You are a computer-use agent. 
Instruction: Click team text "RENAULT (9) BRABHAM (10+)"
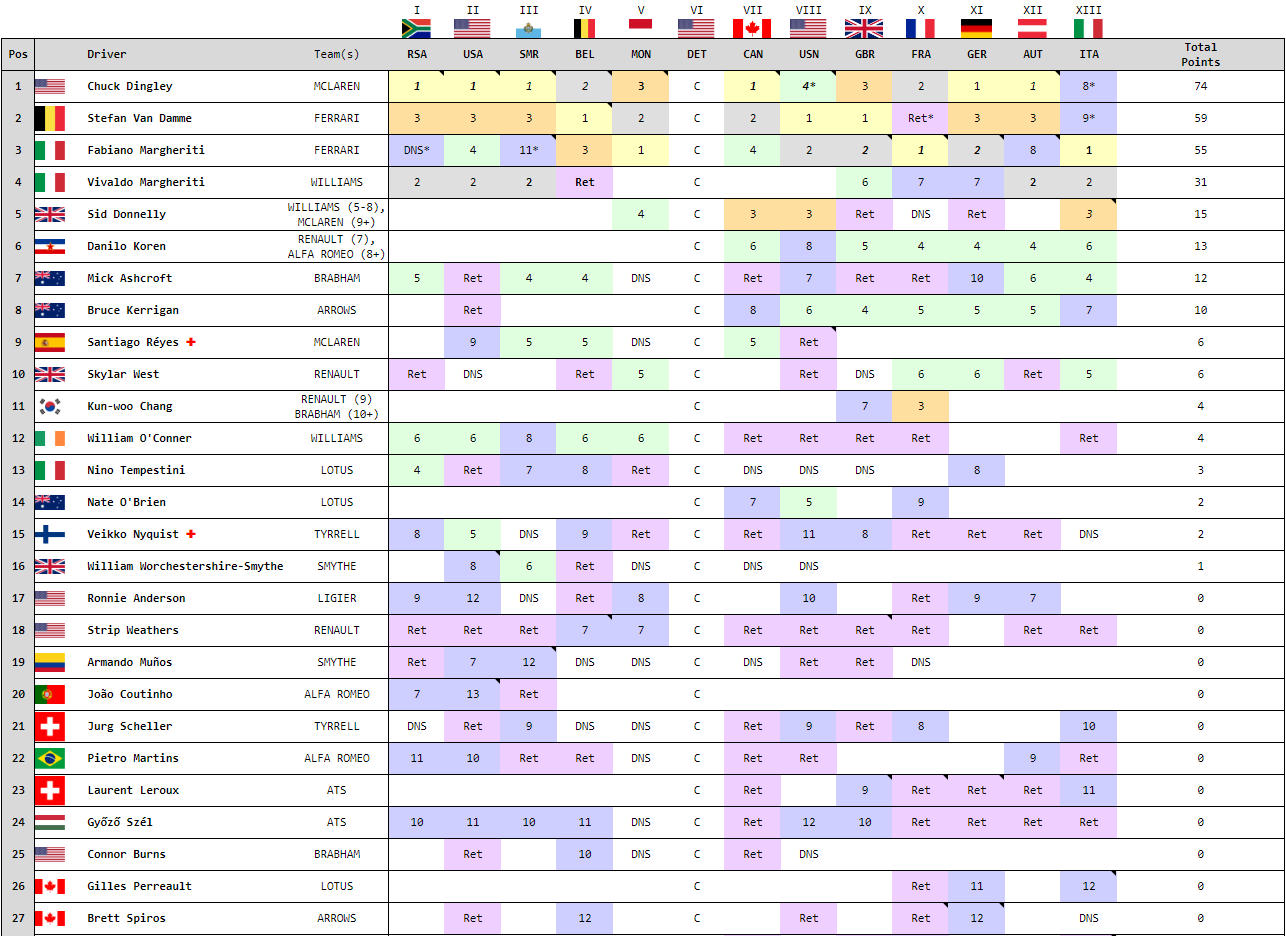pyautogui.click(x=337, y=406)
